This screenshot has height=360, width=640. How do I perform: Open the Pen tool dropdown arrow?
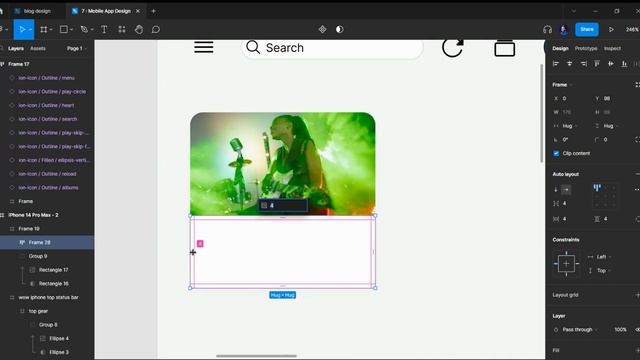pyautogui.click(x=91, y=30)
